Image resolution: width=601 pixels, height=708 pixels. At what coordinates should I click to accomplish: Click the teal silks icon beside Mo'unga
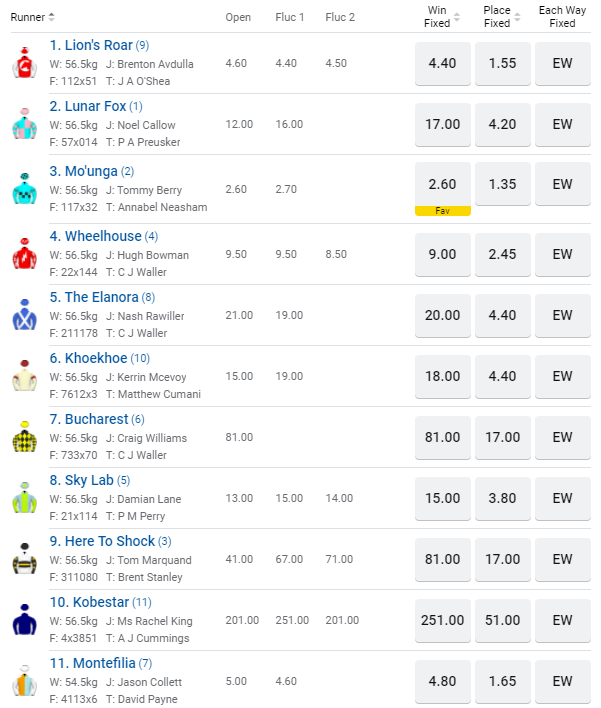[x=23, y=187]
